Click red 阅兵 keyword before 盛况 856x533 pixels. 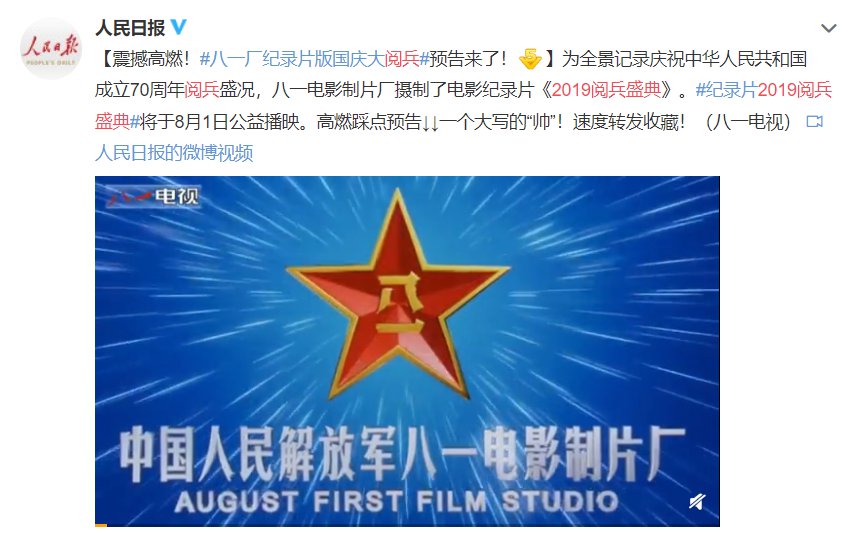point(202,90)
